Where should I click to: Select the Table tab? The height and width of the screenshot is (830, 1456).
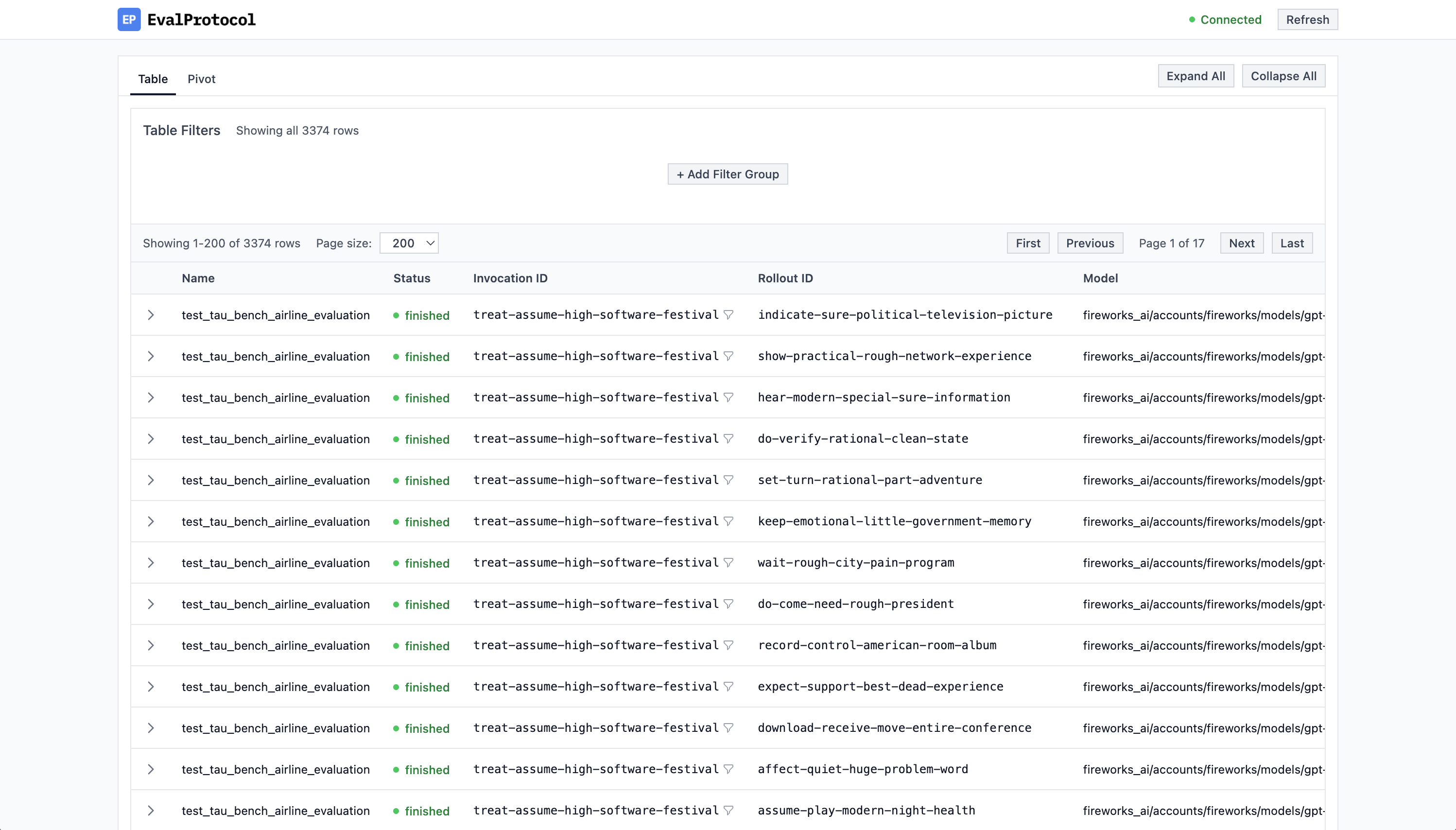[153, 79]
